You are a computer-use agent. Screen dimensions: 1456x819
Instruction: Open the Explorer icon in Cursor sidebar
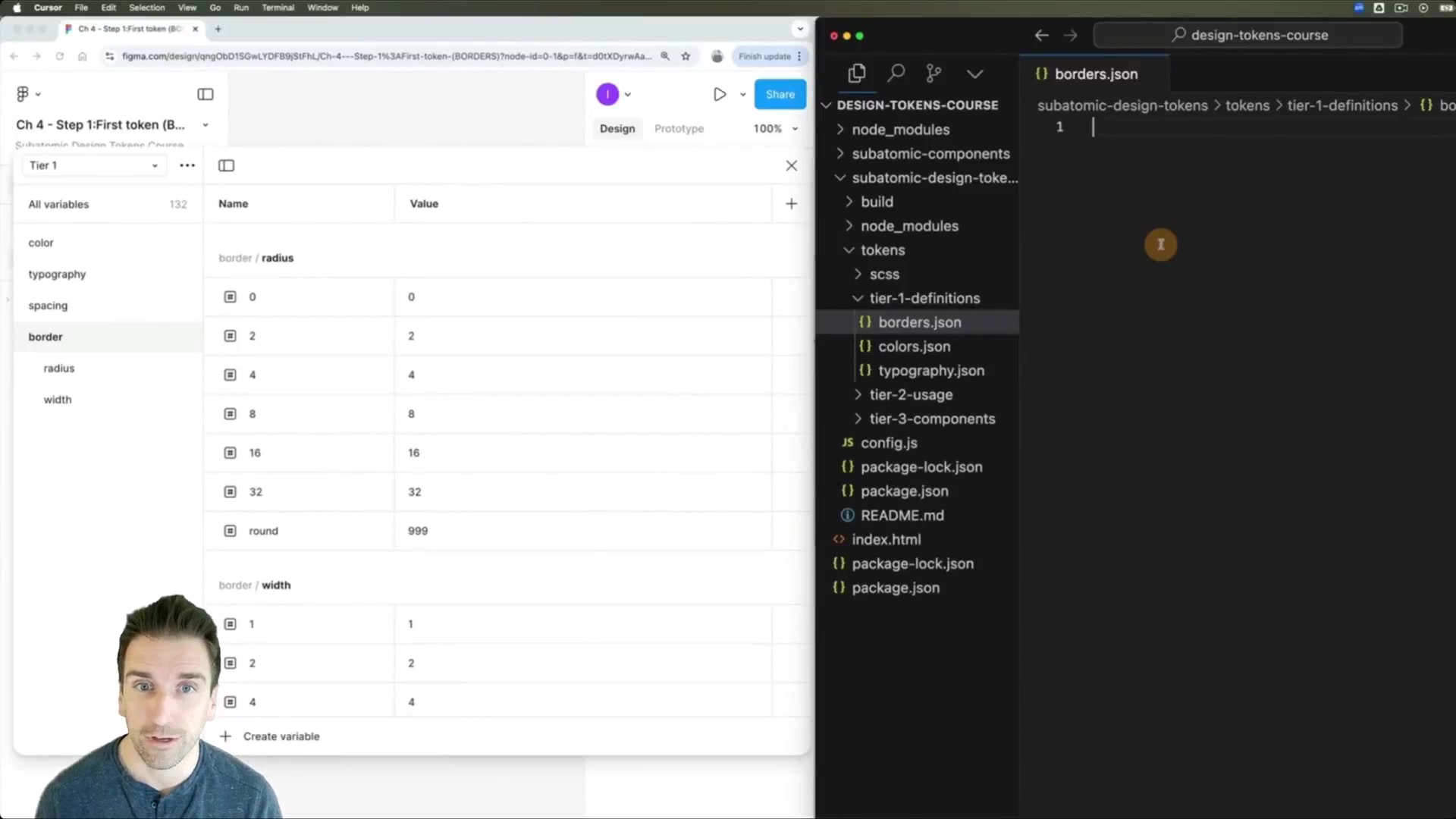[857, 74]
